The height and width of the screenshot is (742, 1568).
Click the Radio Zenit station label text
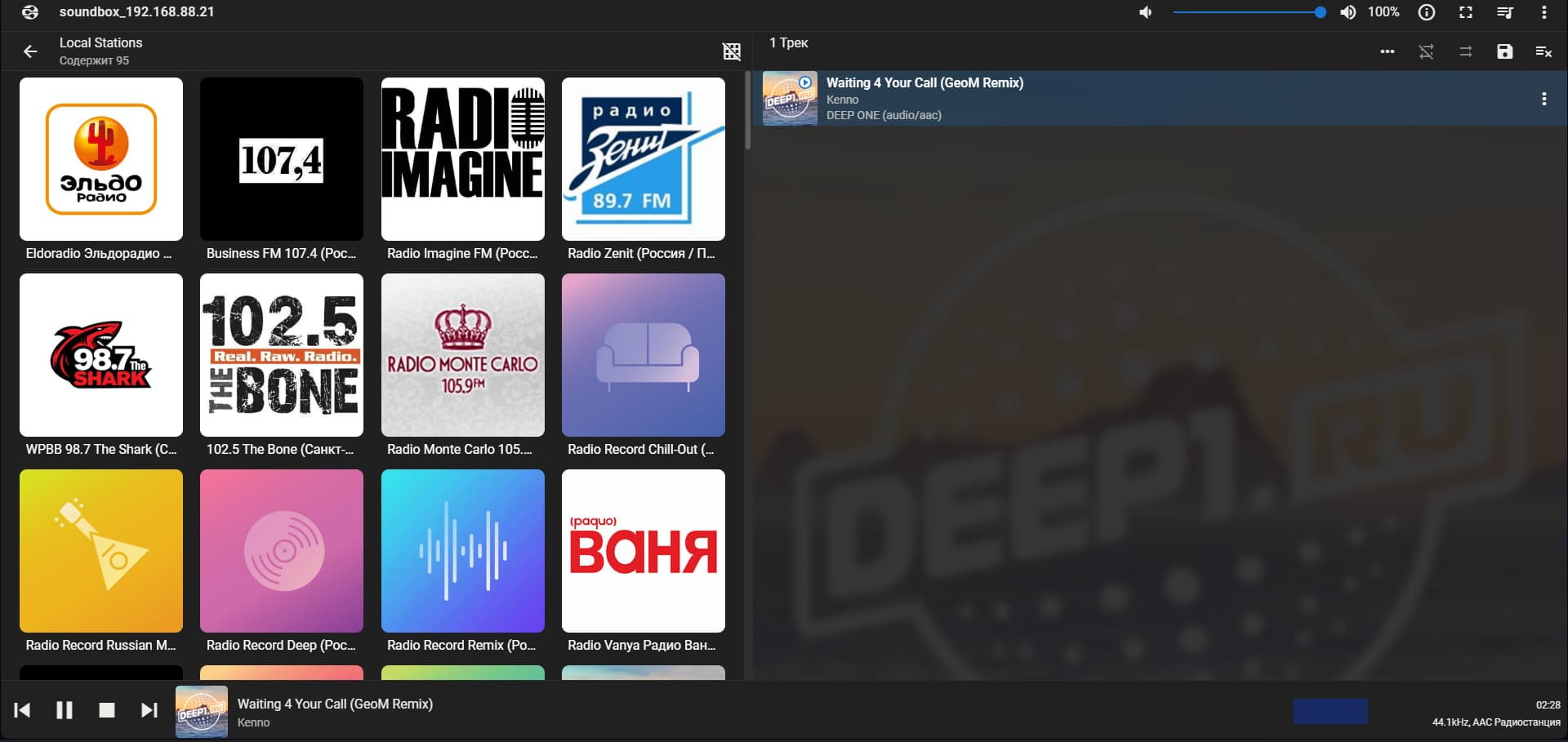tap(641, 254)
